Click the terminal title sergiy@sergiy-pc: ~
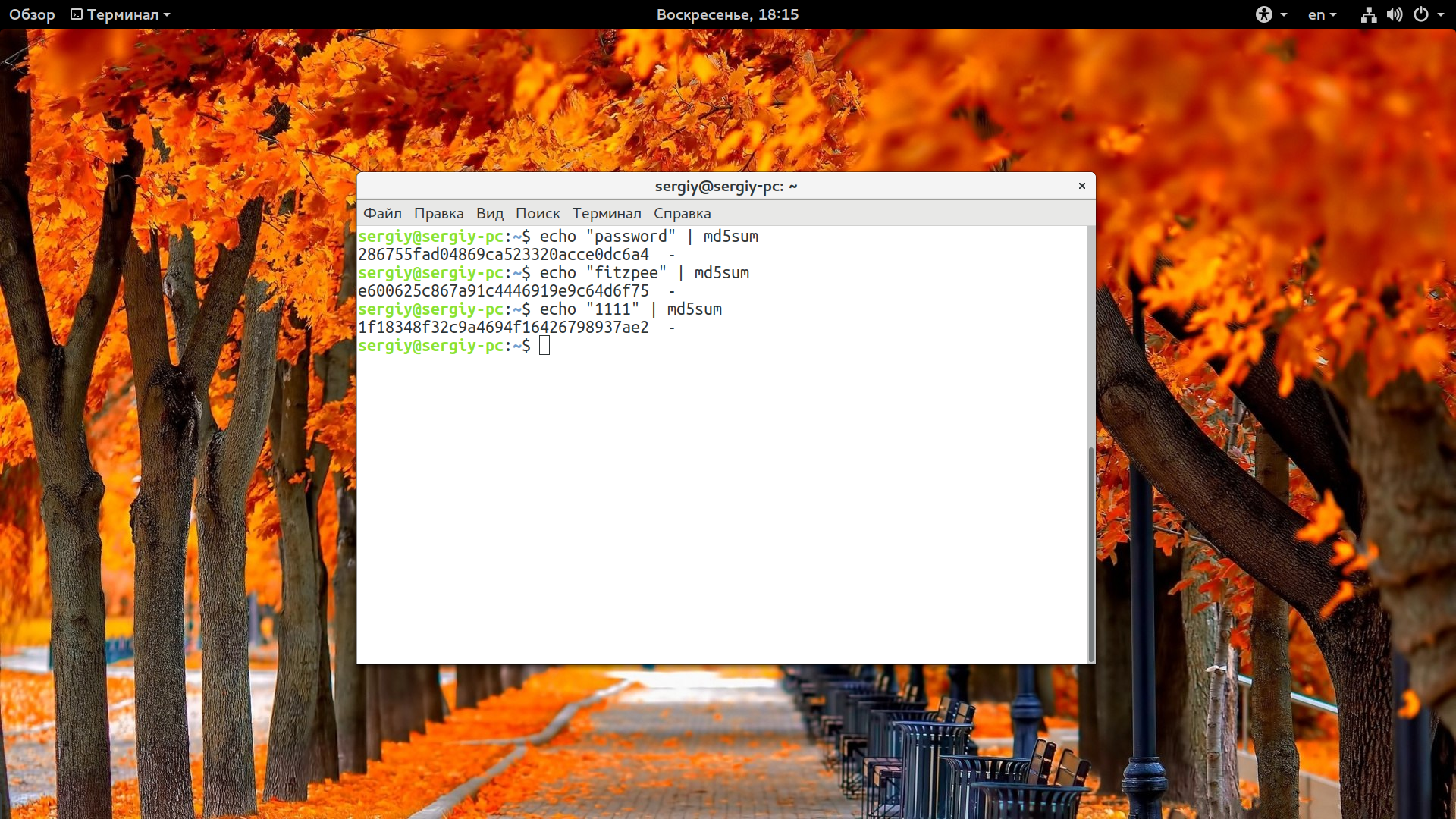 pos(726,186)
